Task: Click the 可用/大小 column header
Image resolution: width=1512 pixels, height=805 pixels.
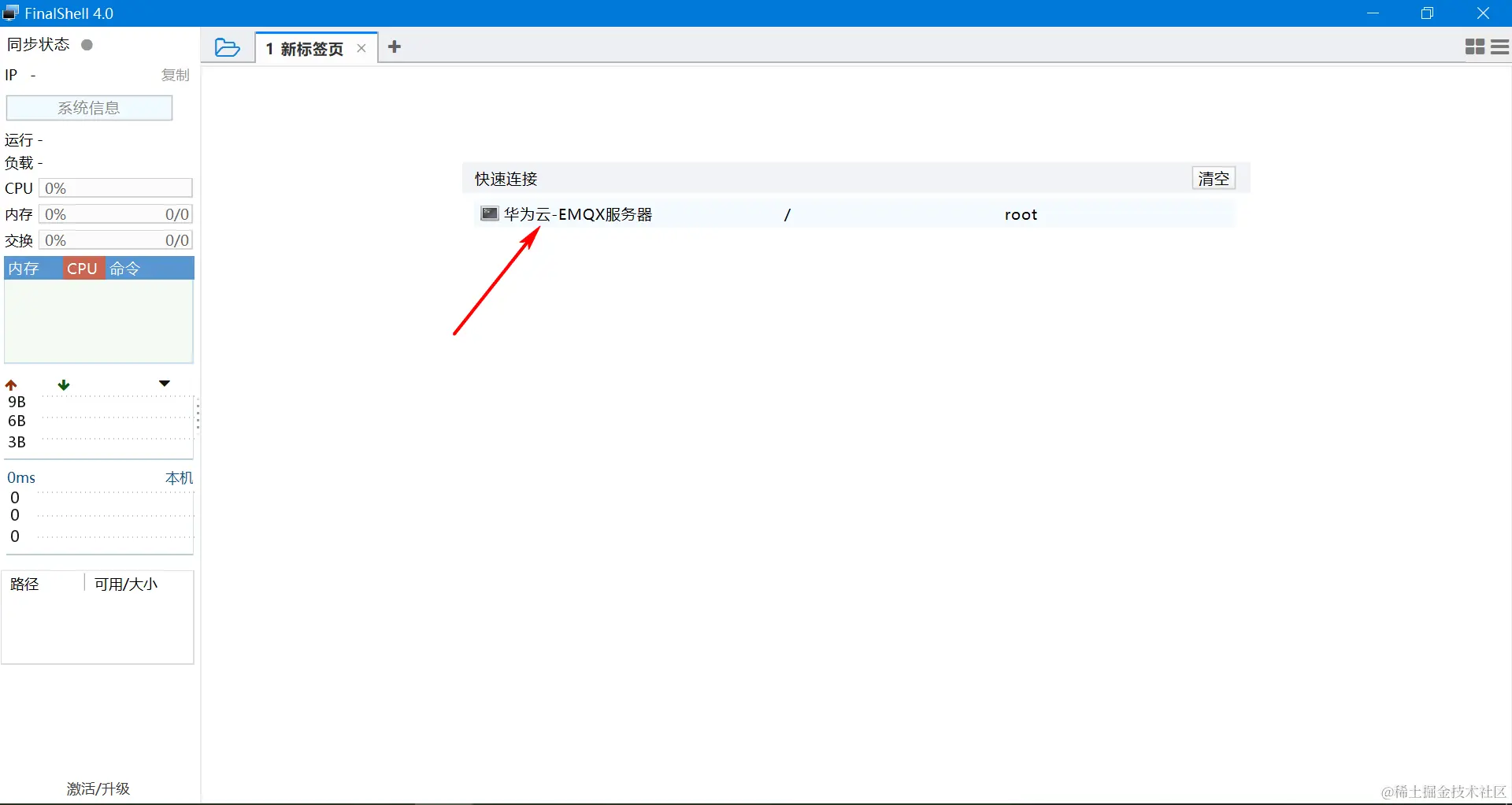Action: pyautogui.click(x=126, y=584)
